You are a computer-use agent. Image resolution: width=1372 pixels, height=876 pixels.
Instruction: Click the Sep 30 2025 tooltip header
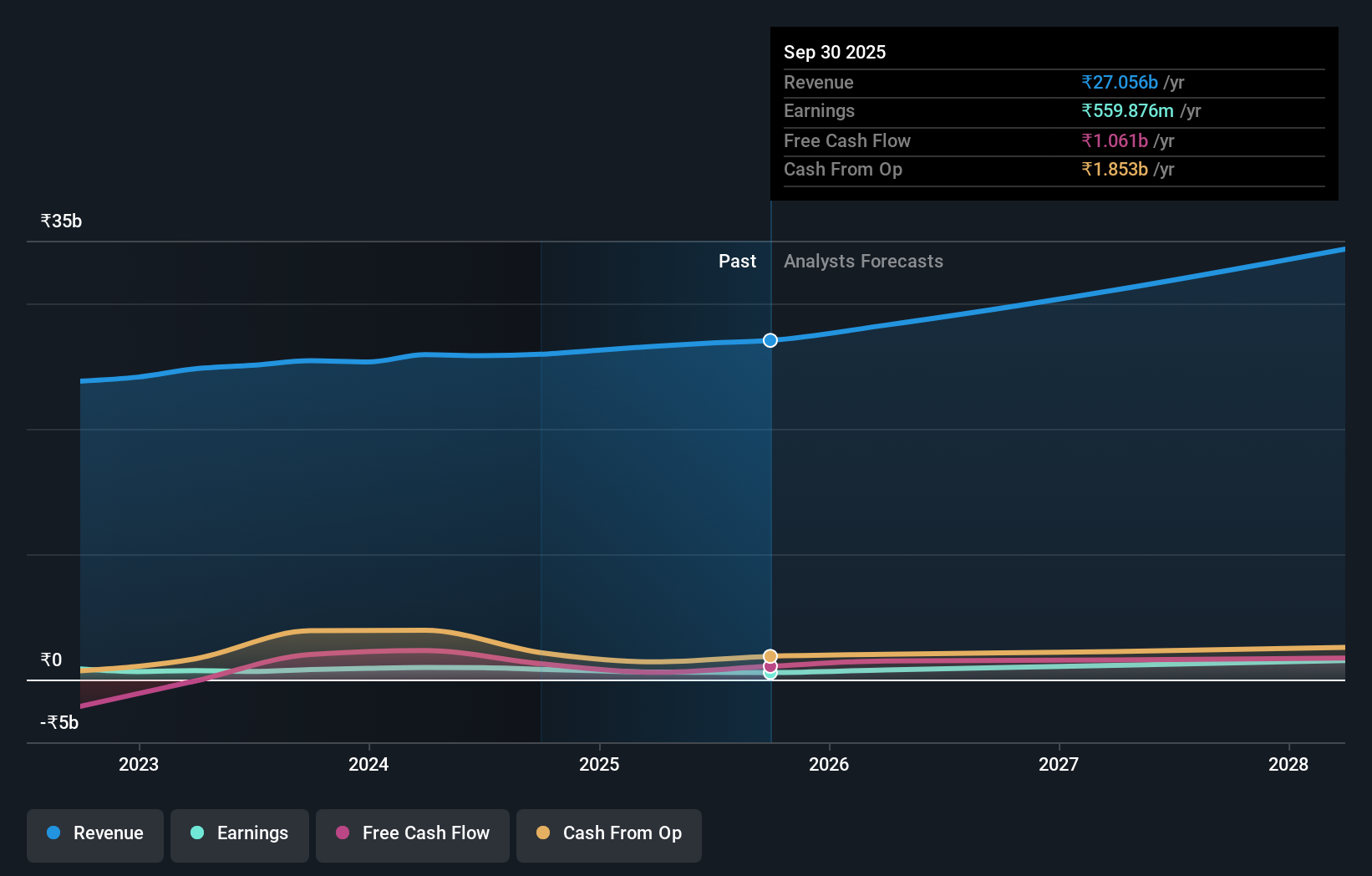[835, 52]
